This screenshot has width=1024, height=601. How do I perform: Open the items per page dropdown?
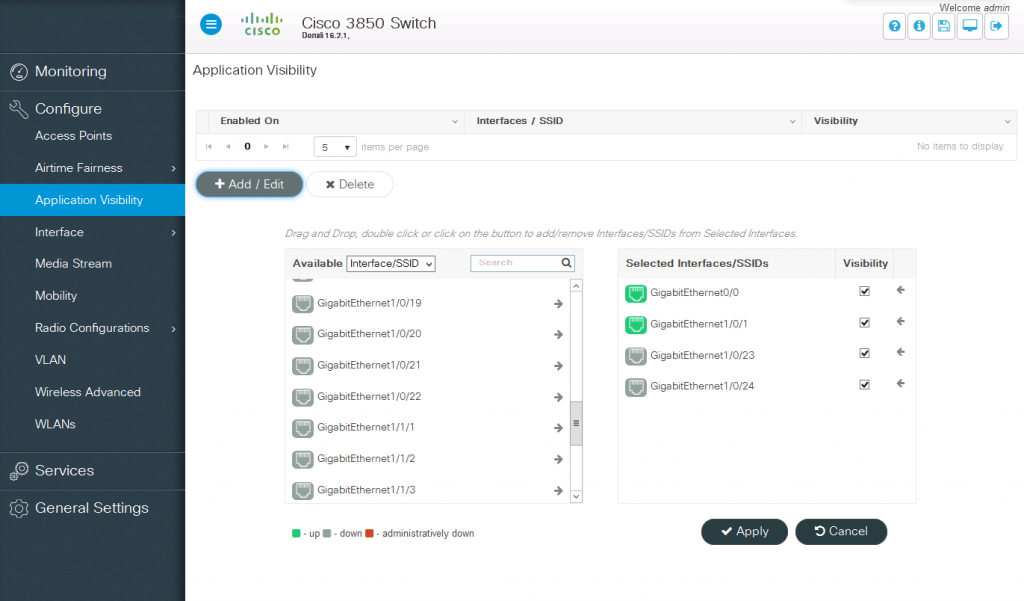pyautogui.click(x=334, y=146)
